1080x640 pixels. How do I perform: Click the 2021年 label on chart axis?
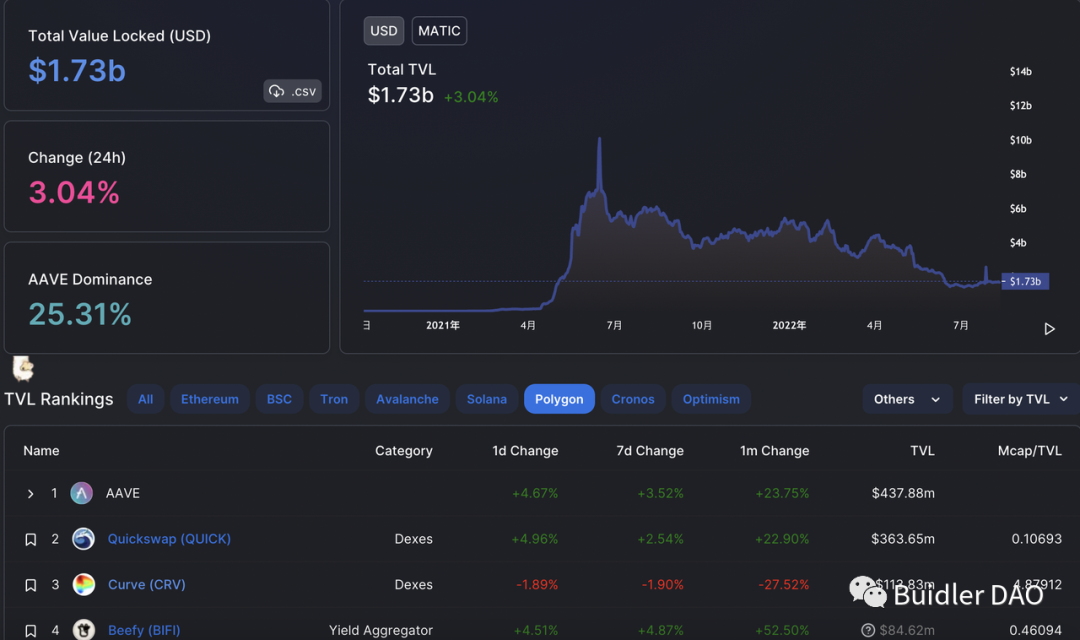pos(443,325)
